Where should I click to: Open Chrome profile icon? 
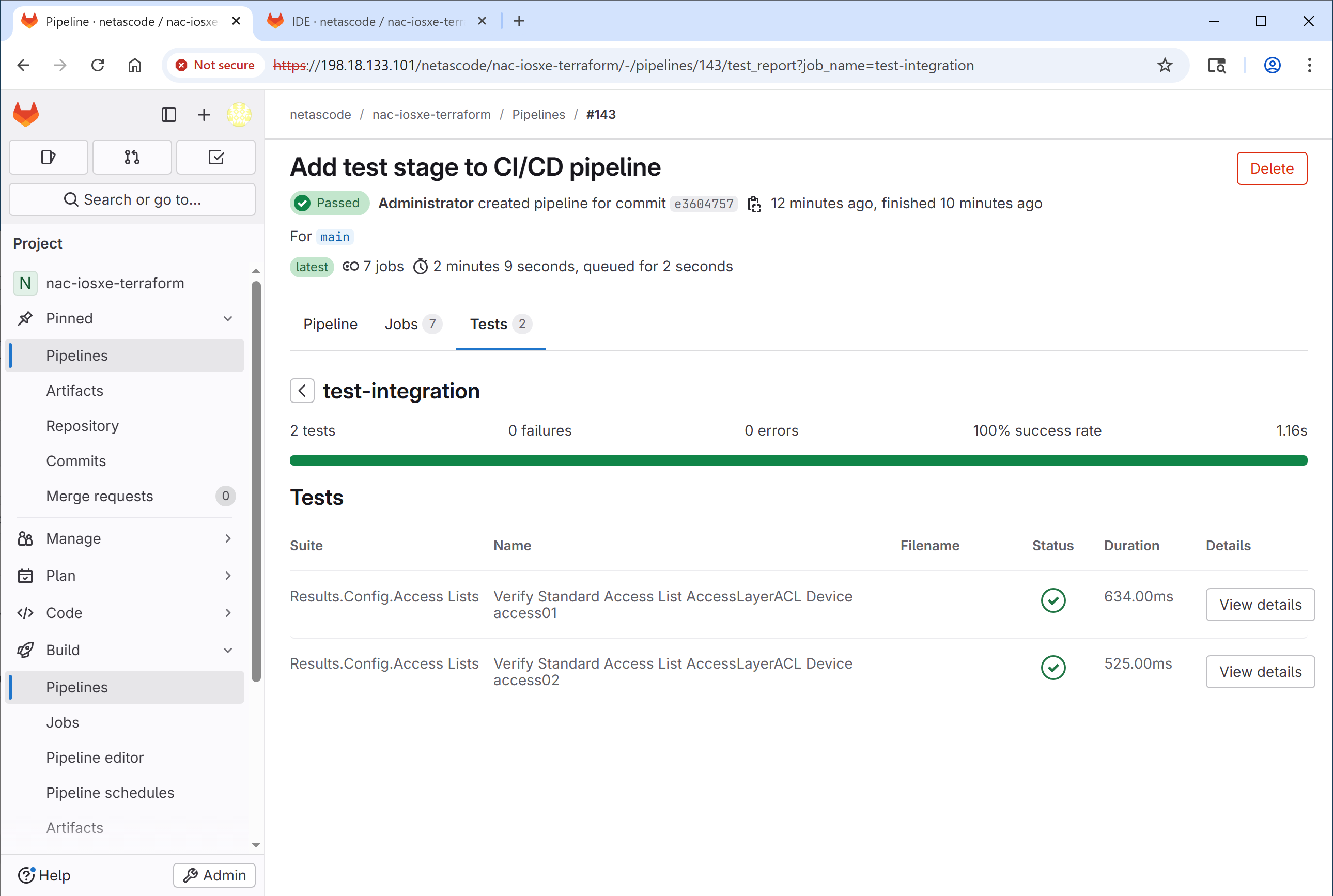tap(1272, 66)
